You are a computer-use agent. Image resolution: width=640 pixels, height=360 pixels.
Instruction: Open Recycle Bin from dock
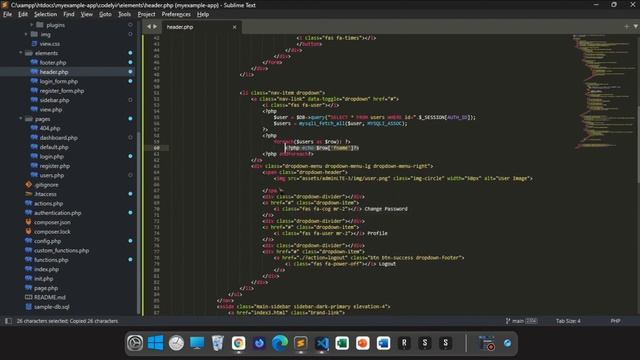[218, 343]
